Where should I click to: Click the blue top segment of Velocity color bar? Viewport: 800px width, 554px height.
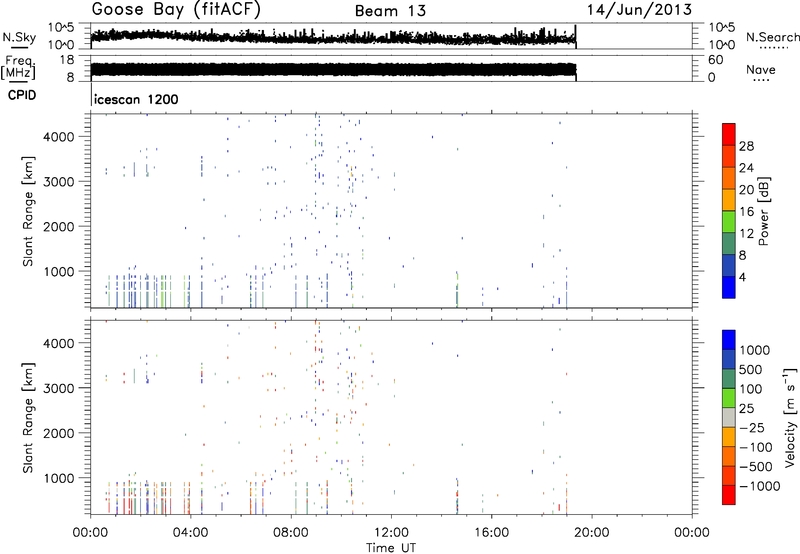(x=729, y=340)
